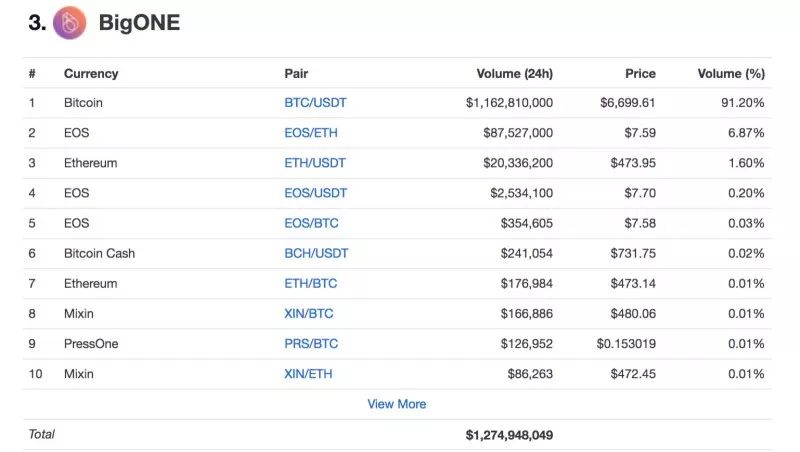This screenshot has height=452, width=800.
Task: Open the BCH/USDT pair link
Action: 316,253
